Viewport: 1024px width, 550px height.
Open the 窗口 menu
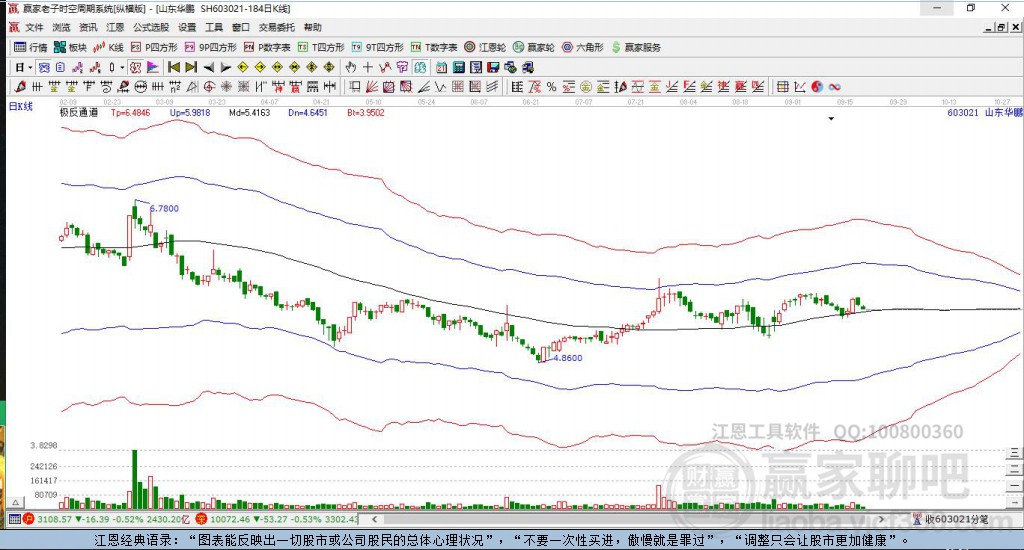coord(241,27)
